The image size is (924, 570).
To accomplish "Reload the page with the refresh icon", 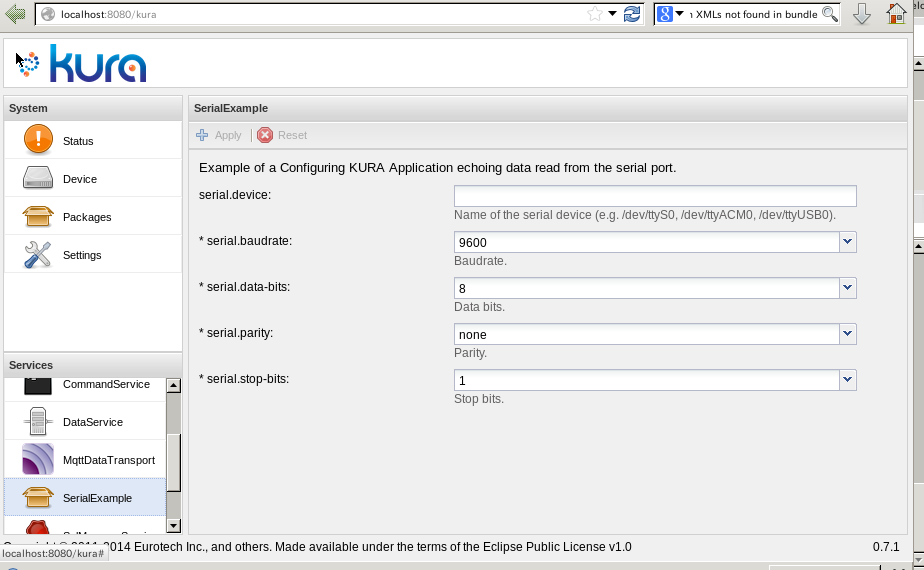I will tap(632, 14).
